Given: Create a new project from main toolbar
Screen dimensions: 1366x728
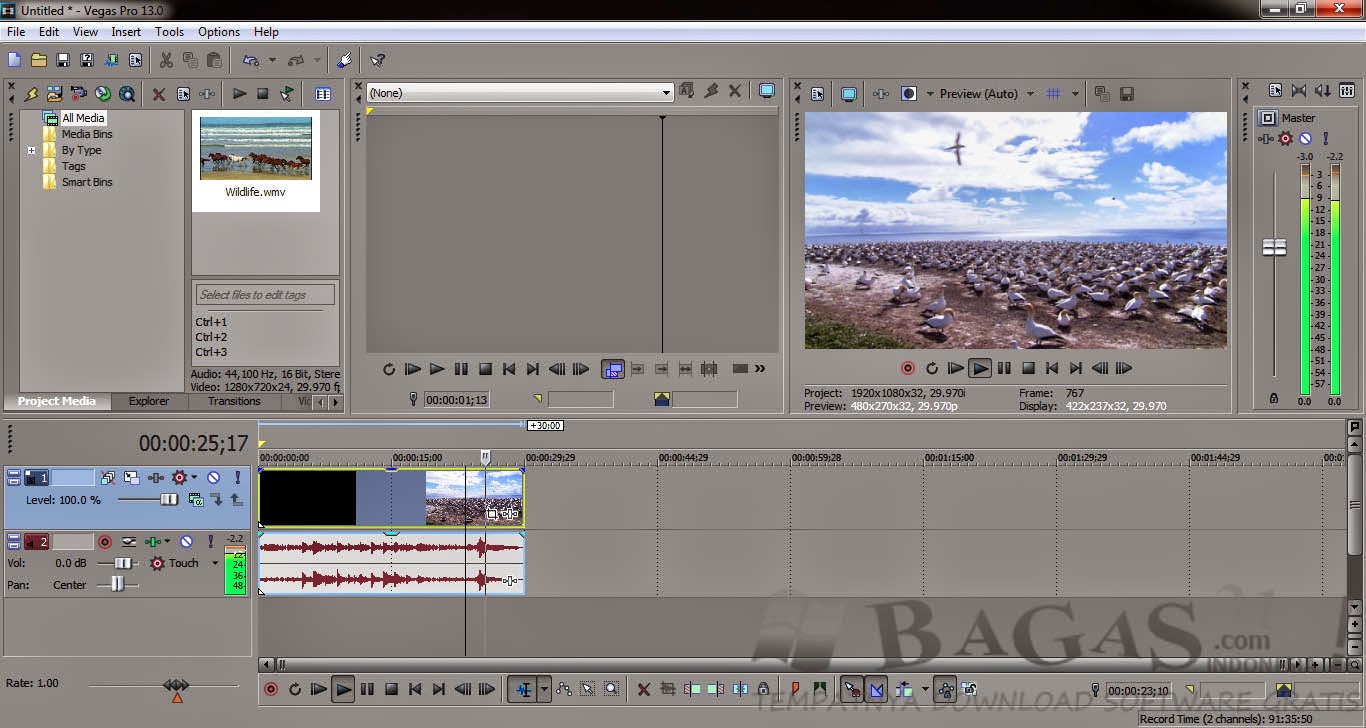Looking at the screenshot, I should pos(14,60).
